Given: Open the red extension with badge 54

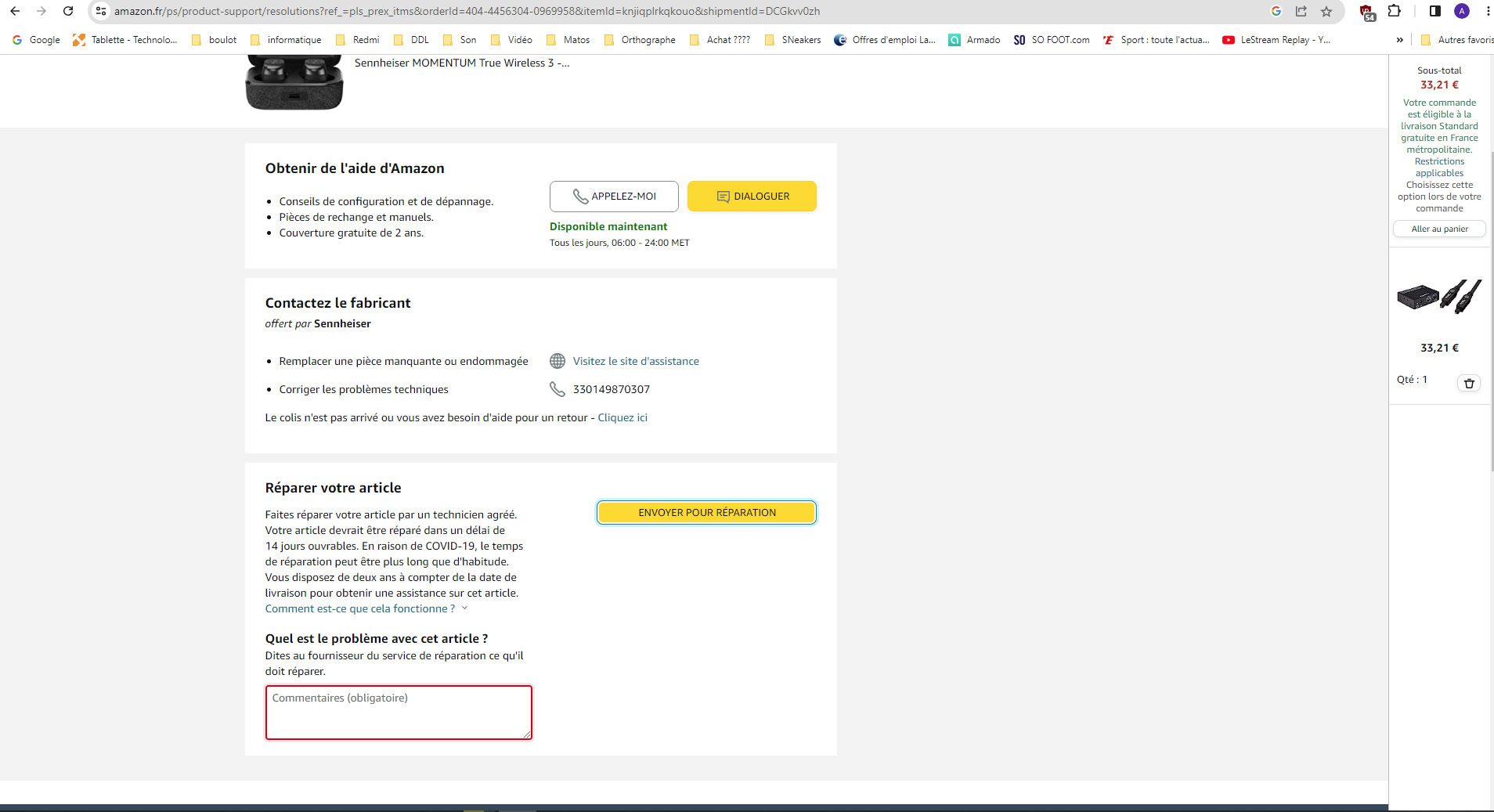Looking at the screenshot, I should pos(1367,12).
